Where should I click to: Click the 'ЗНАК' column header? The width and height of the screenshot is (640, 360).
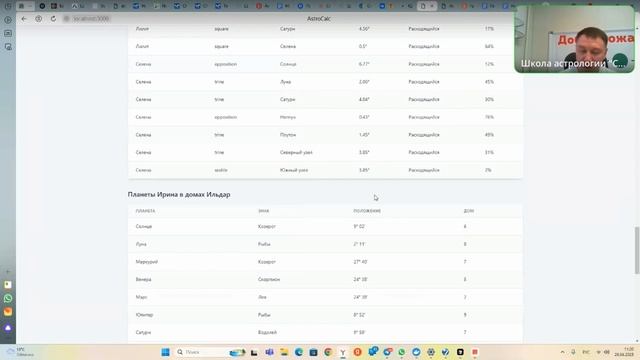pos(263,211)
